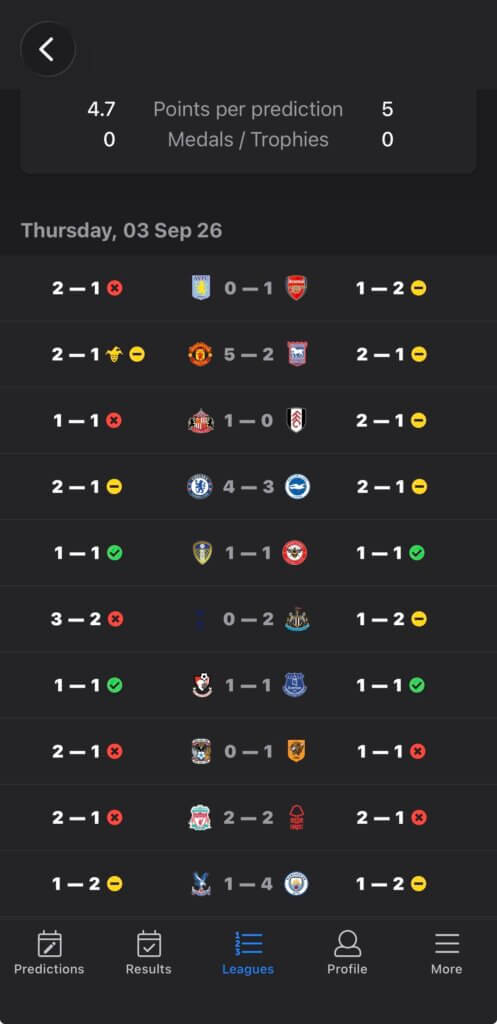Tap the Manchester City badge
Screen dimensions: 497x1024
tap(297, 884)
